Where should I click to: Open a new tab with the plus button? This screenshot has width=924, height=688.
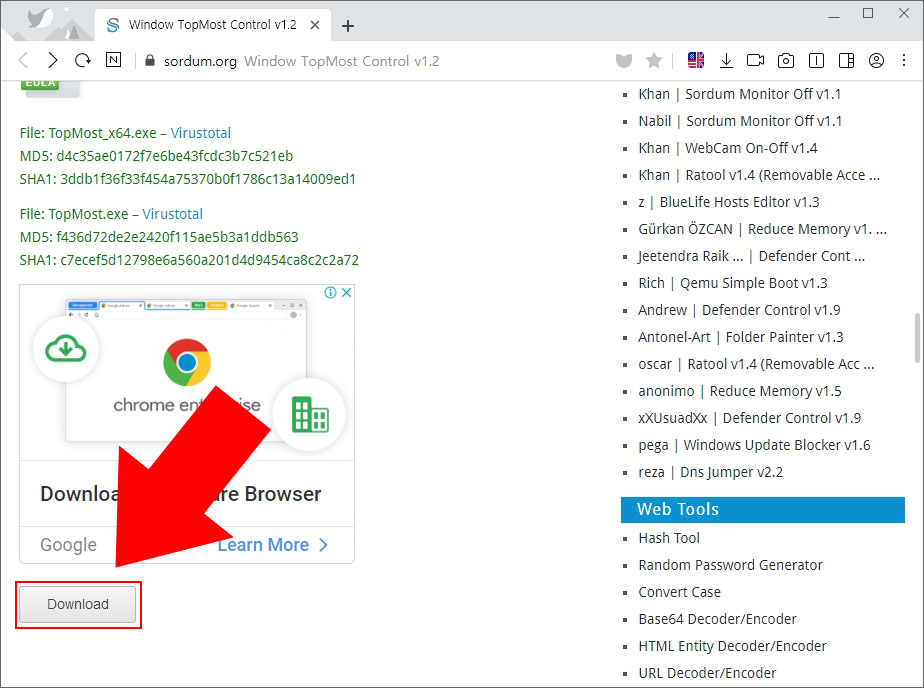point(348,26)
